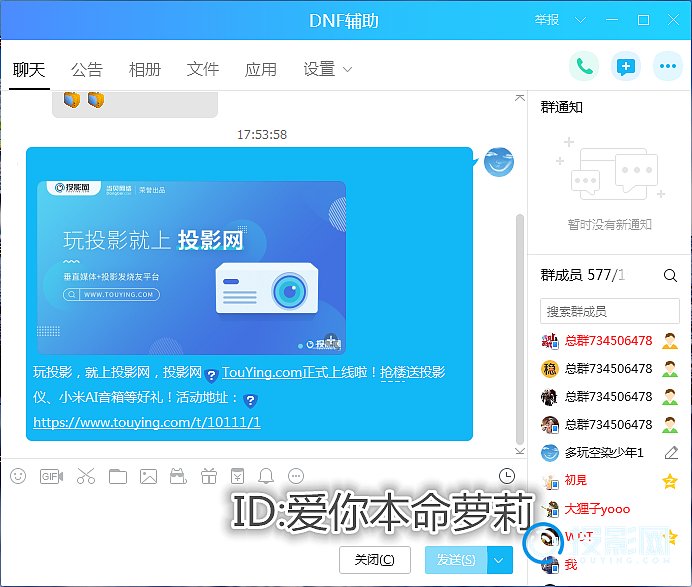
Task: Edit nickname pencil icon beside 多玩空染少年1
Action: tap(671, 452)
